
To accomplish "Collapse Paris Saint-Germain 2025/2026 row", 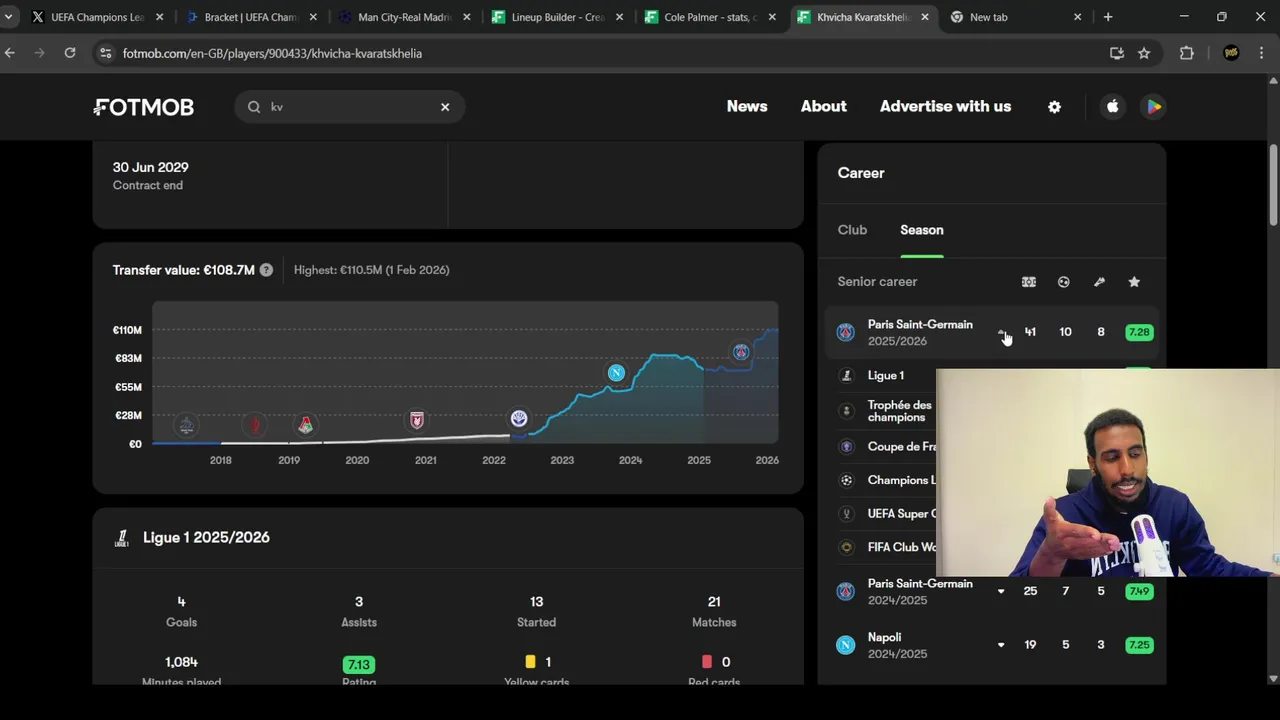I will (x=1001, y=332).
